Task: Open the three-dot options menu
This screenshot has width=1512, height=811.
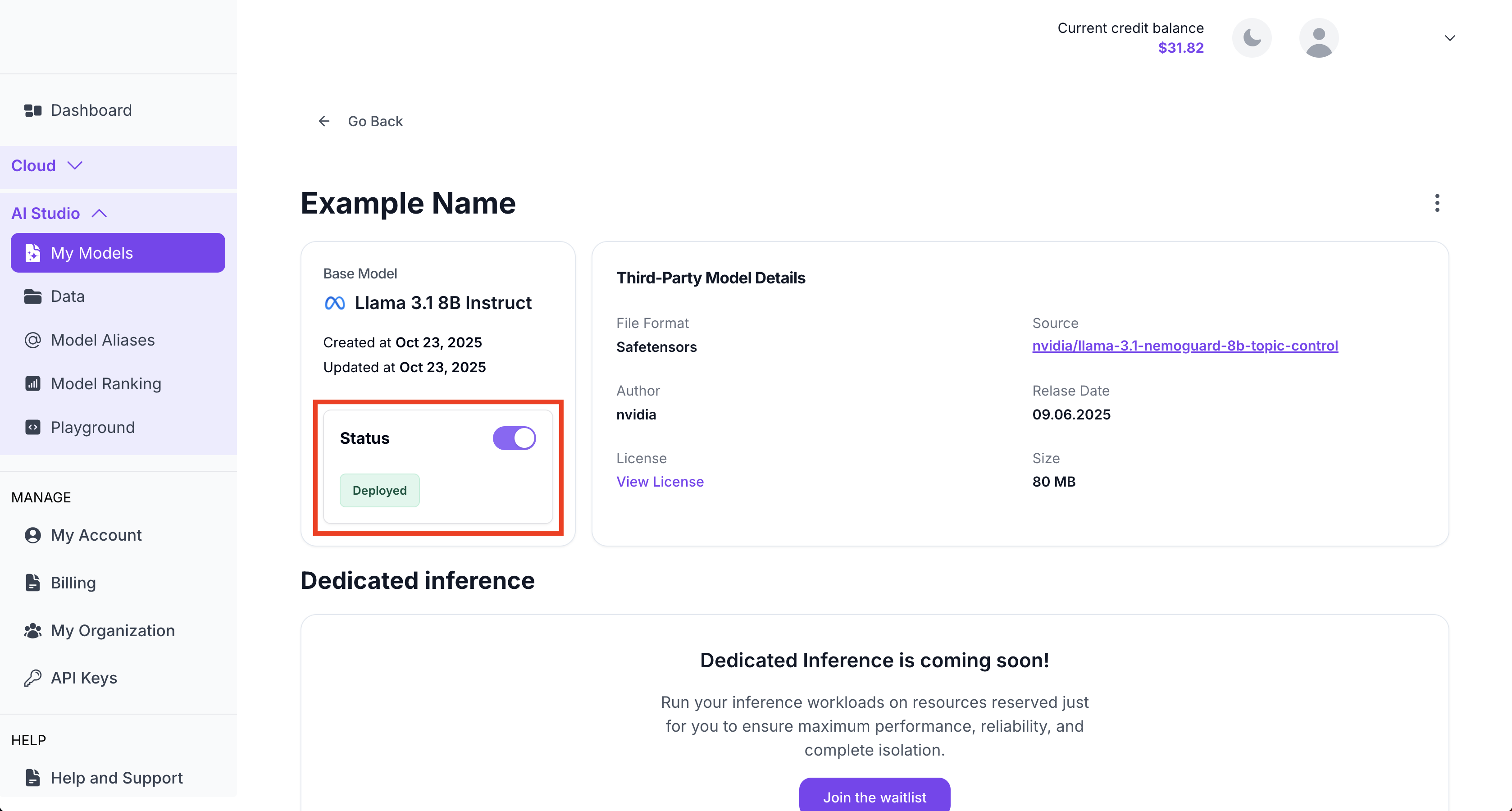Action: click(x=1437, y=203)
